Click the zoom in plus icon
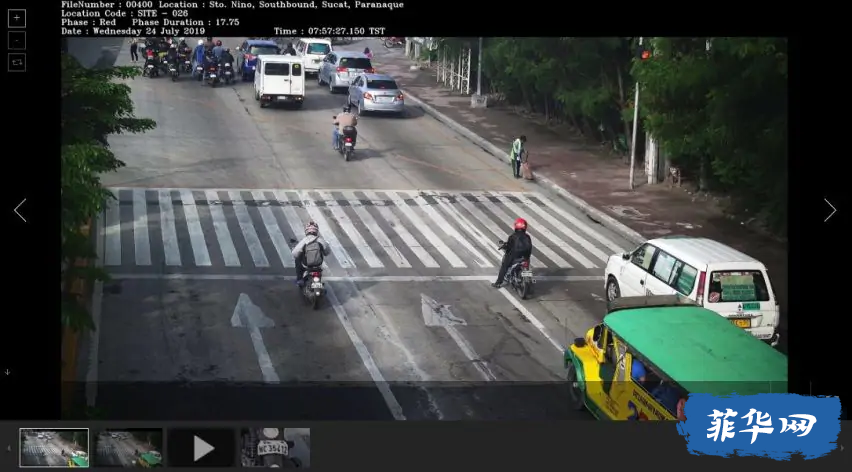The image size is (852, 472). click(17, 18)
